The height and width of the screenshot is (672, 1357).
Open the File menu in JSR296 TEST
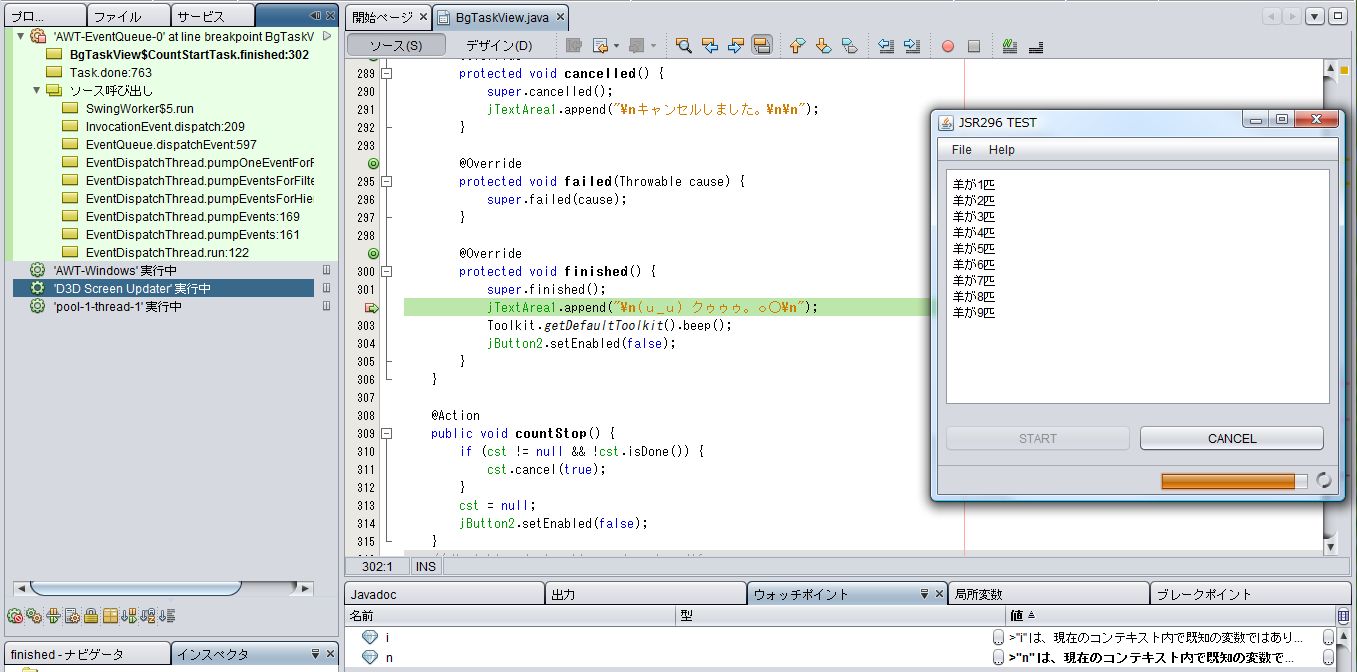[x=961, y=150]
